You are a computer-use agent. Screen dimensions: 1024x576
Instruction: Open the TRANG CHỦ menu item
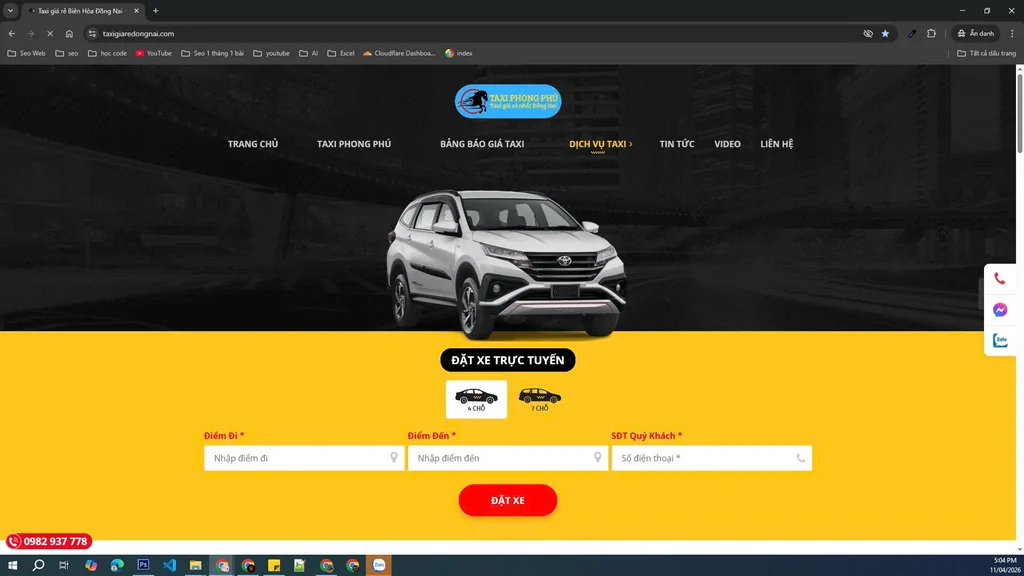click(253, 143)
